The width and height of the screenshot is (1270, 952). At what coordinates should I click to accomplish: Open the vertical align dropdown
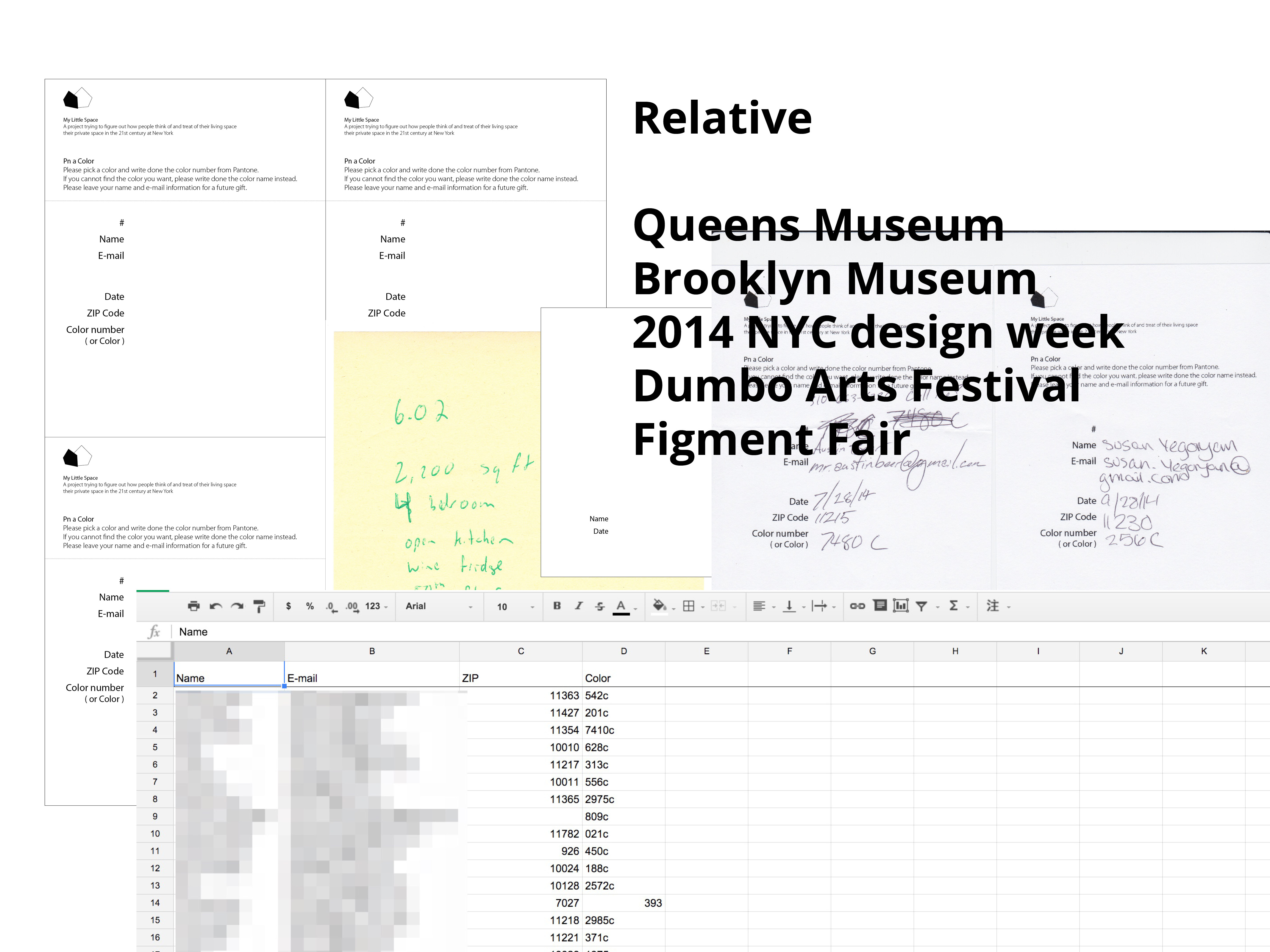coord(794,606)
